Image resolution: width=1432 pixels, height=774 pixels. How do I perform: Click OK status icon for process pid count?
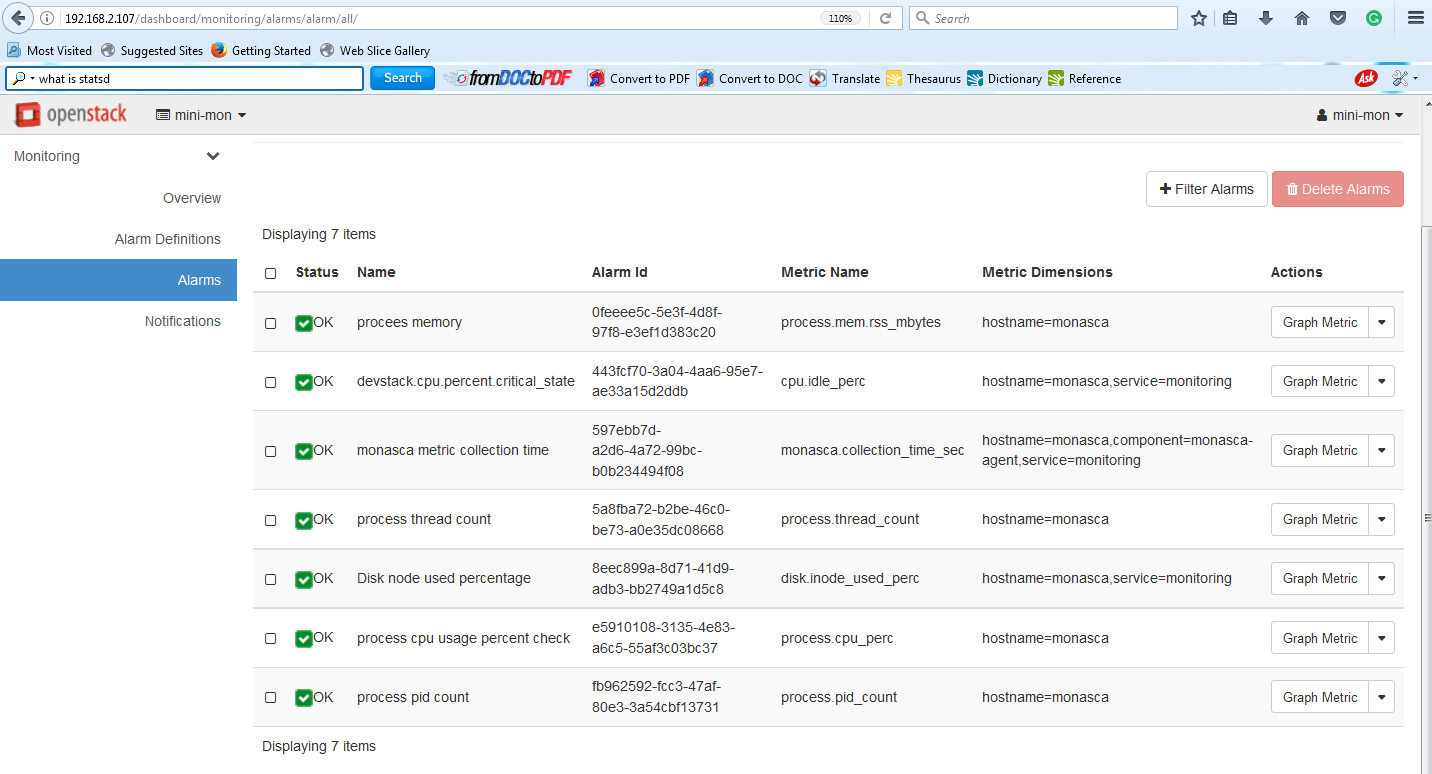[x=304, y=698]
